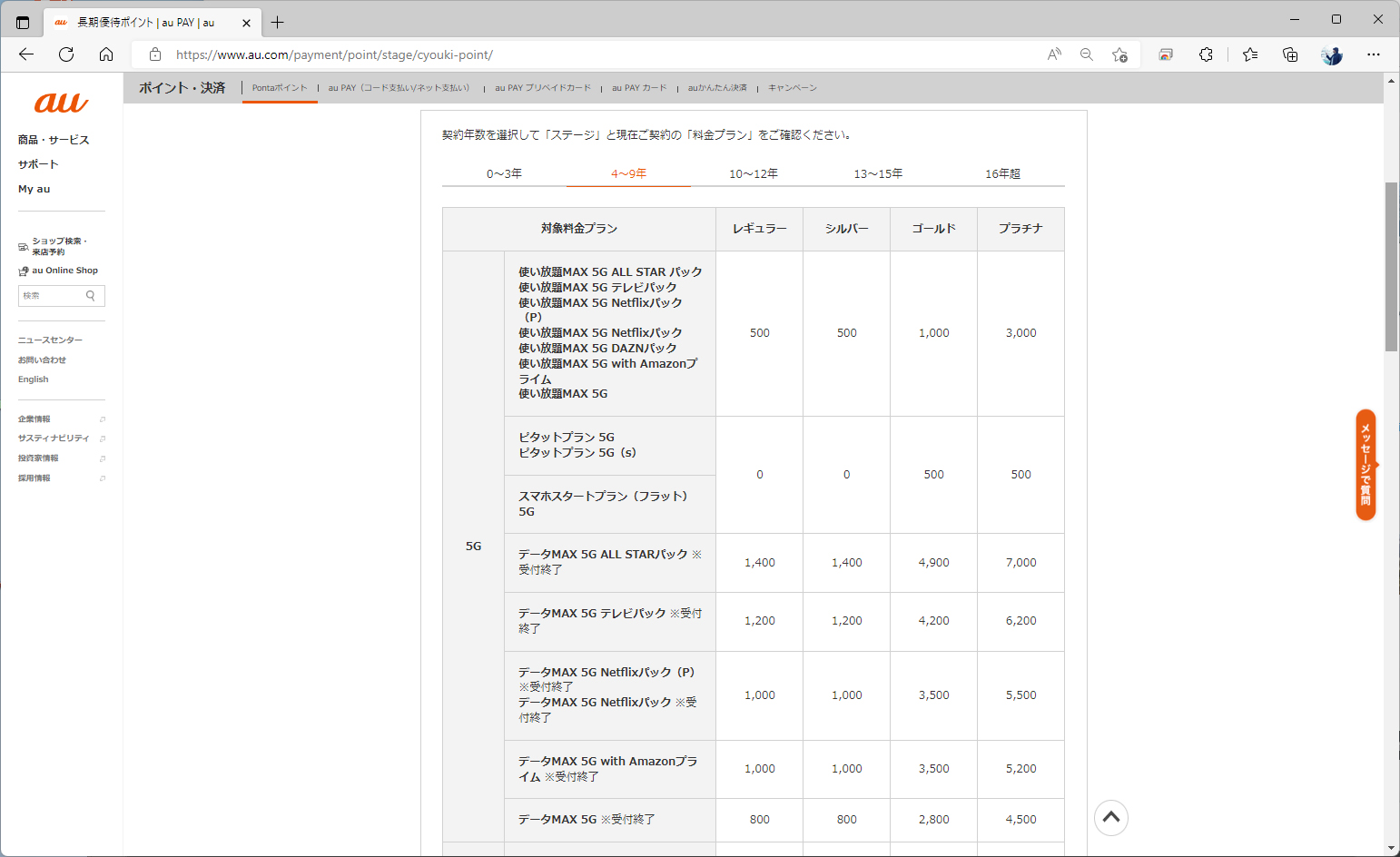Click the 2,800 value cell
The image size is (1400, 857).
point(933,820)
